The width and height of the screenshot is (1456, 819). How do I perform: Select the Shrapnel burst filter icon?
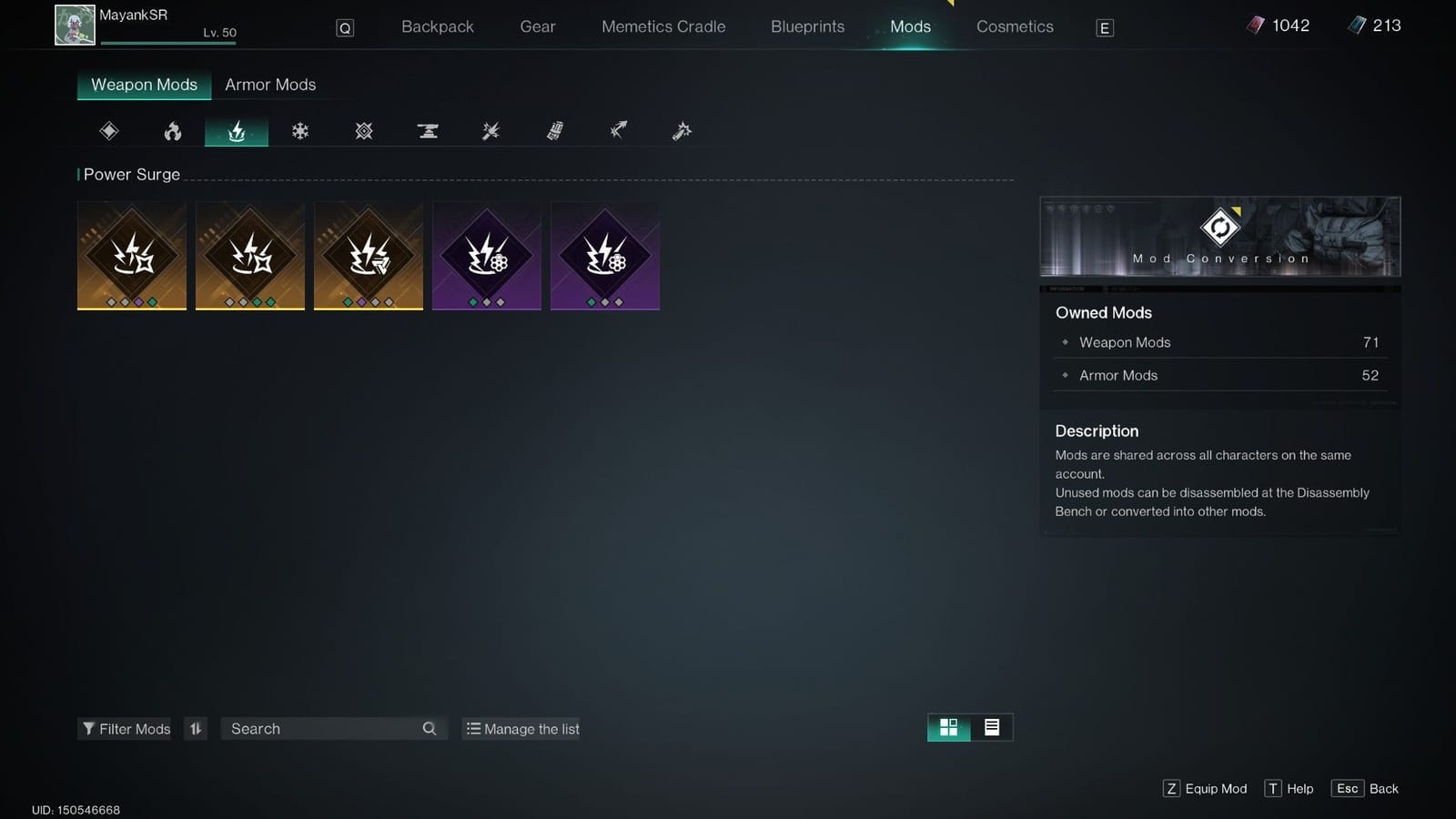(x=490, y=130)
